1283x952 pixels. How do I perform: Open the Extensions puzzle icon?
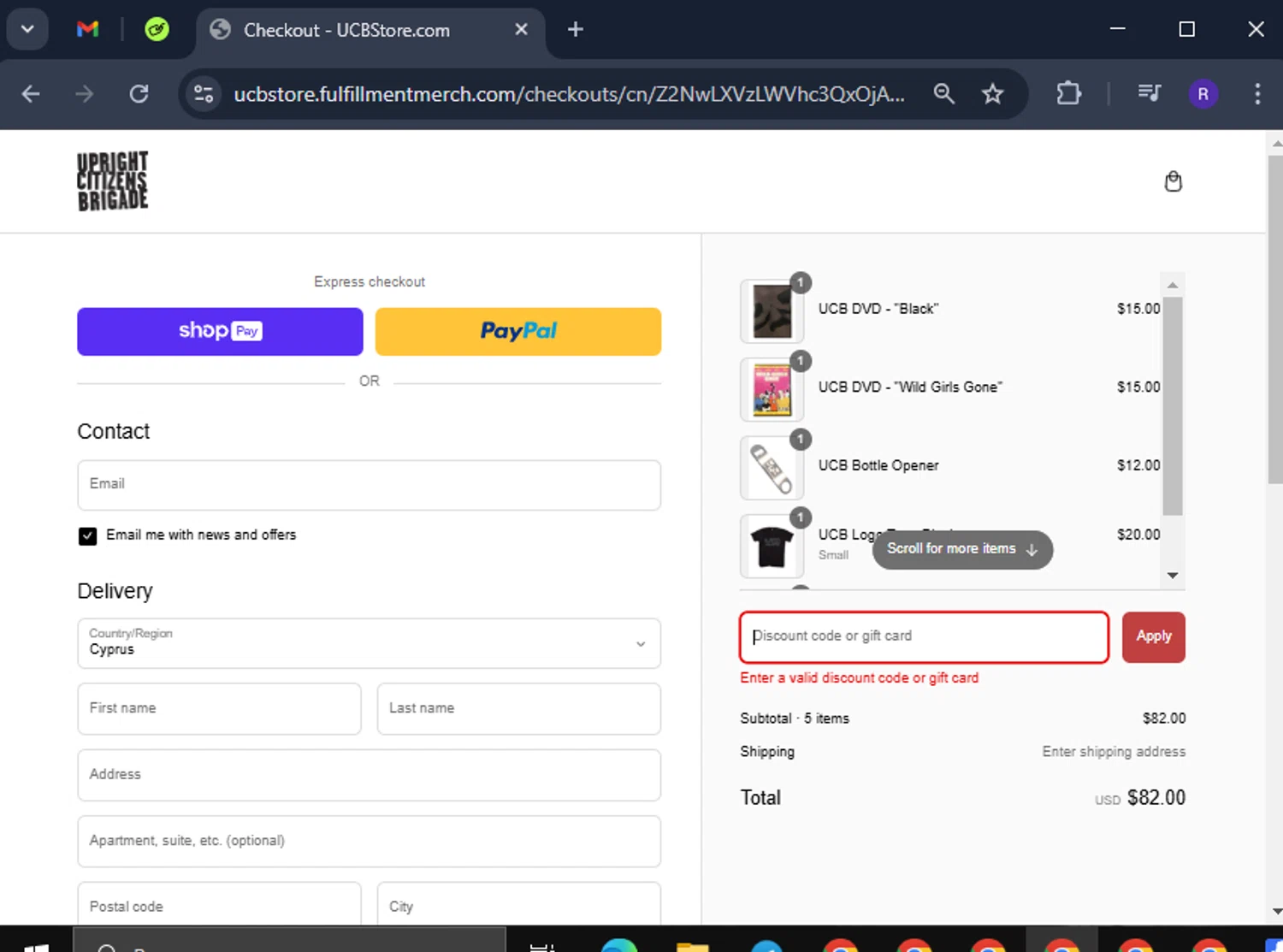coord(1068,93)
